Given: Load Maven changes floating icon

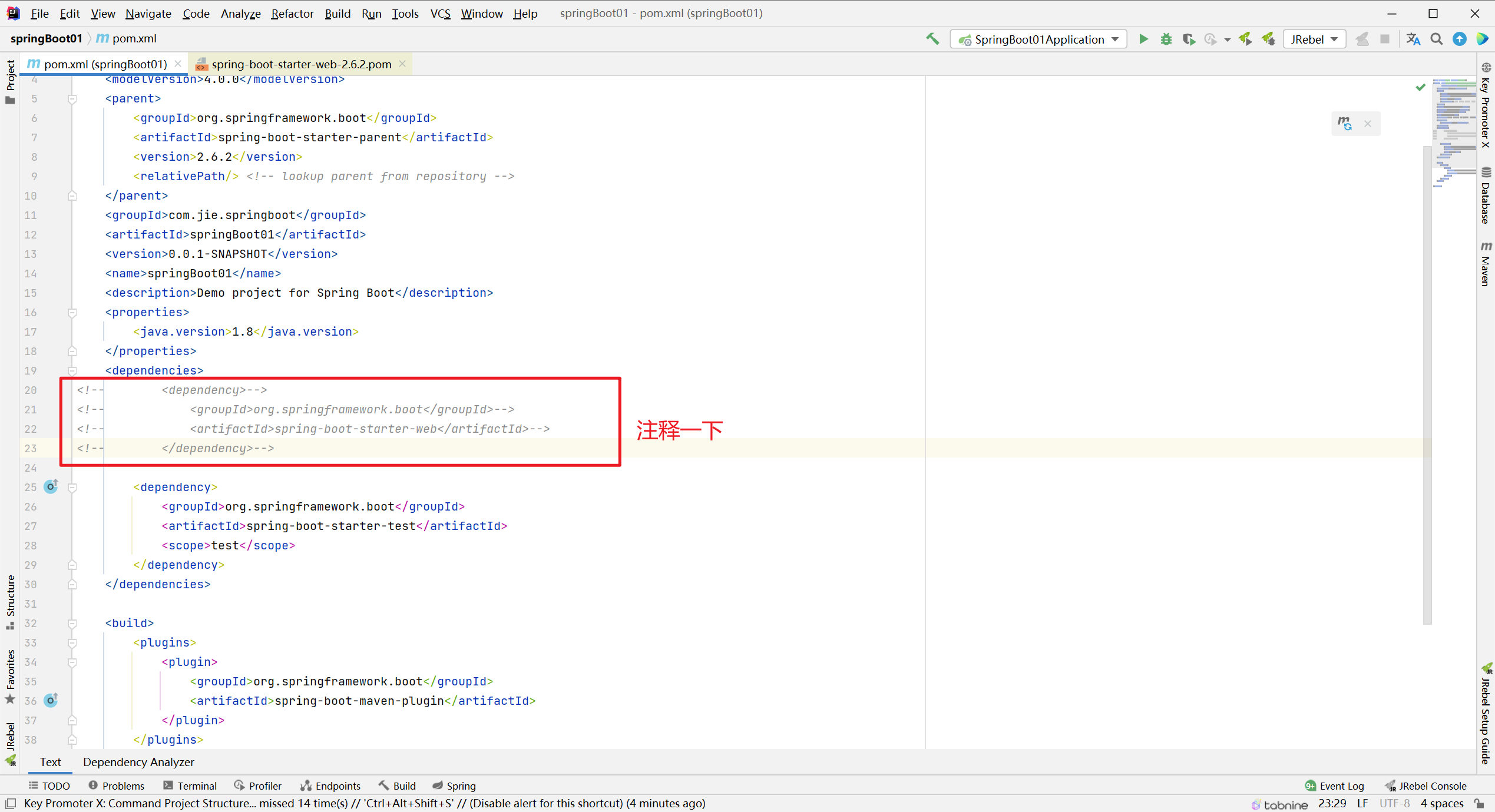Looking at the screenshot, I should (x=1345, y=124).
